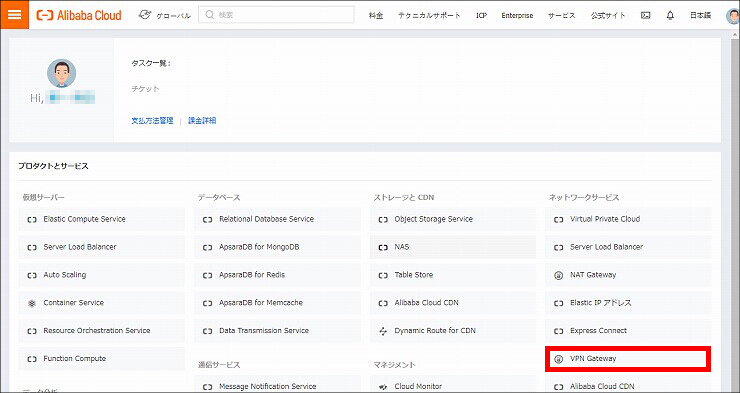This screenshot has width=740, height=393.
Task: Open the notifications bell
Action: (670, 15)
